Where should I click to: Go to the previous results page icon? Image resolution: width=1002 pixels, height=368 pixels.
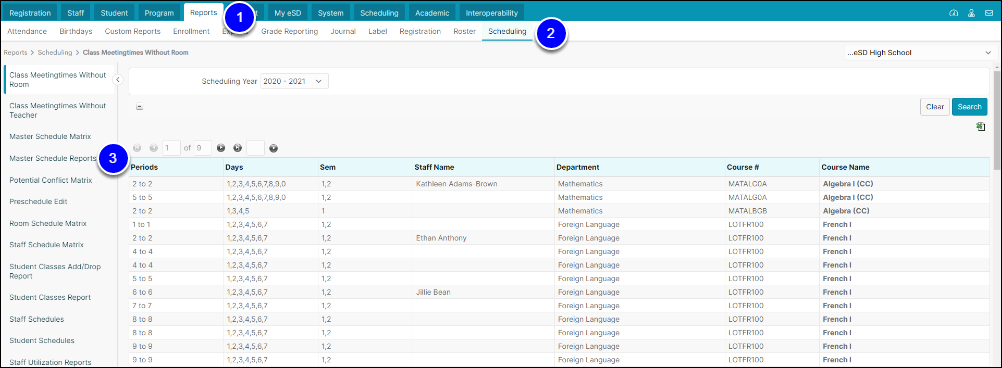pyautogui.click(x=153, y=148)
